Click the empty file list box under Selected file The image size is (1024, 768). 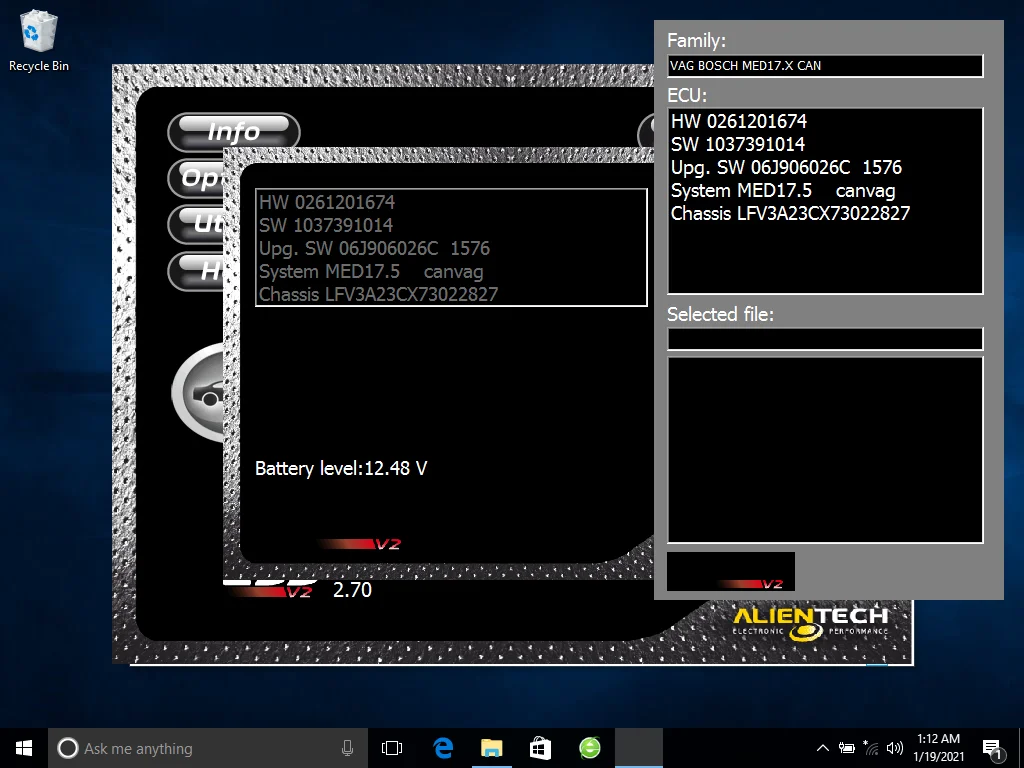coord(825,450)
